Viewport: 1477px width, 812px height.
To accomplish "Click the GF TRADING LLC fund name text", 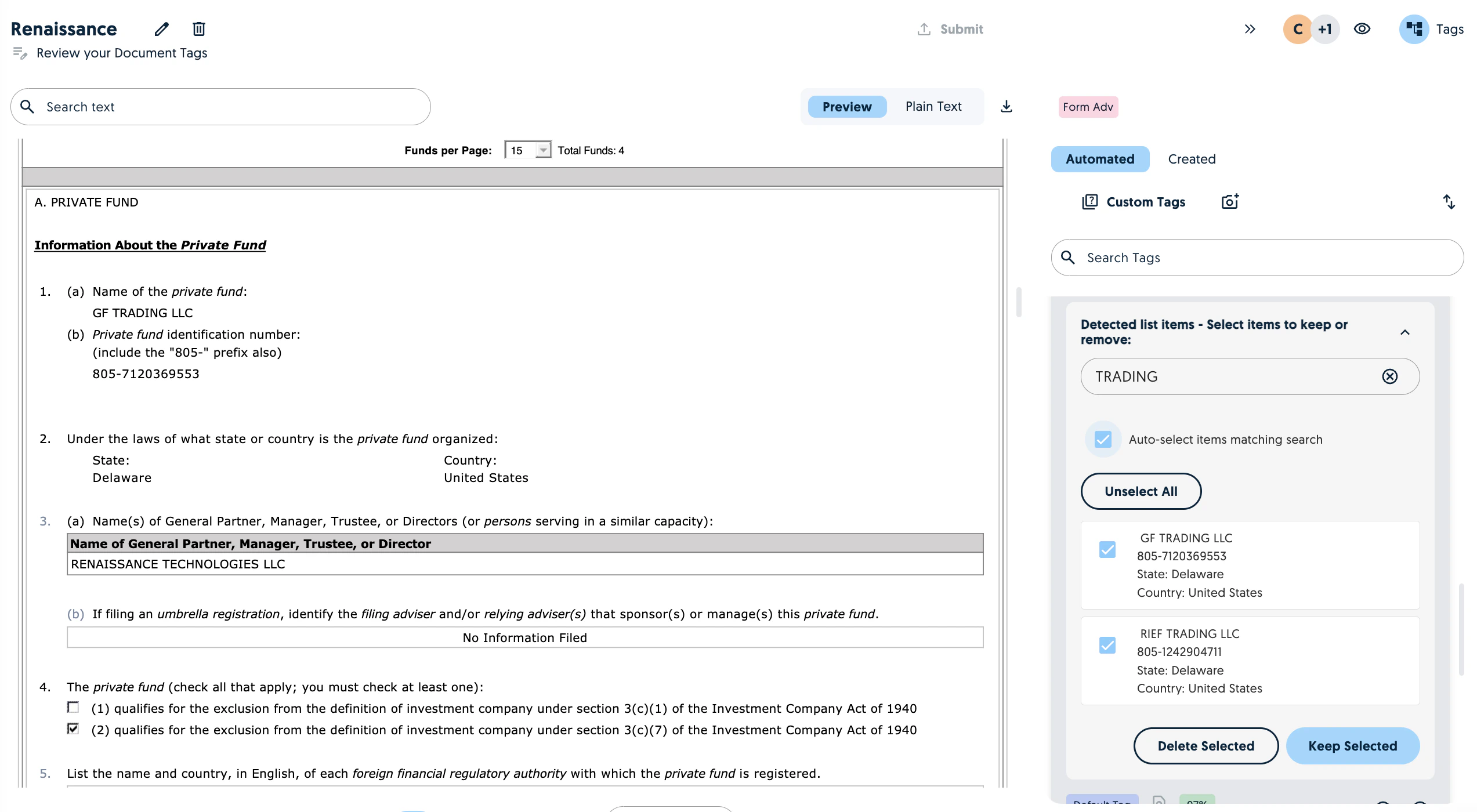I will (x=143, y=313).
